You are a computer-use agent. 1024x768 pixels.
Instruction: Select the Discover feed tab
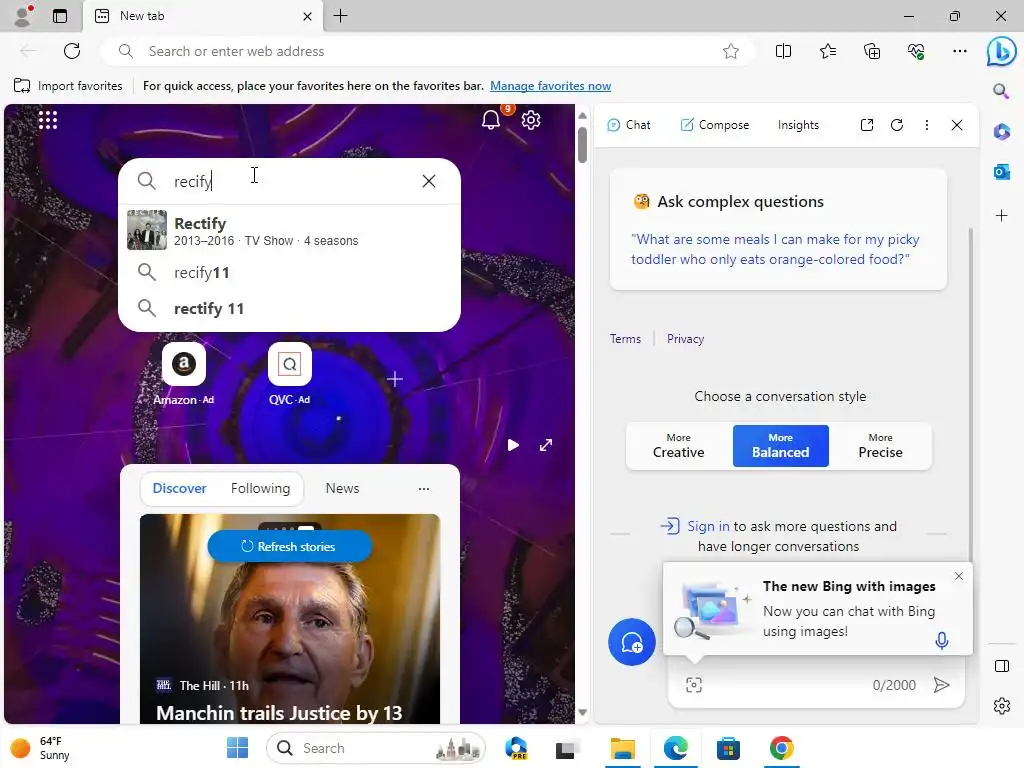[179, 488]
